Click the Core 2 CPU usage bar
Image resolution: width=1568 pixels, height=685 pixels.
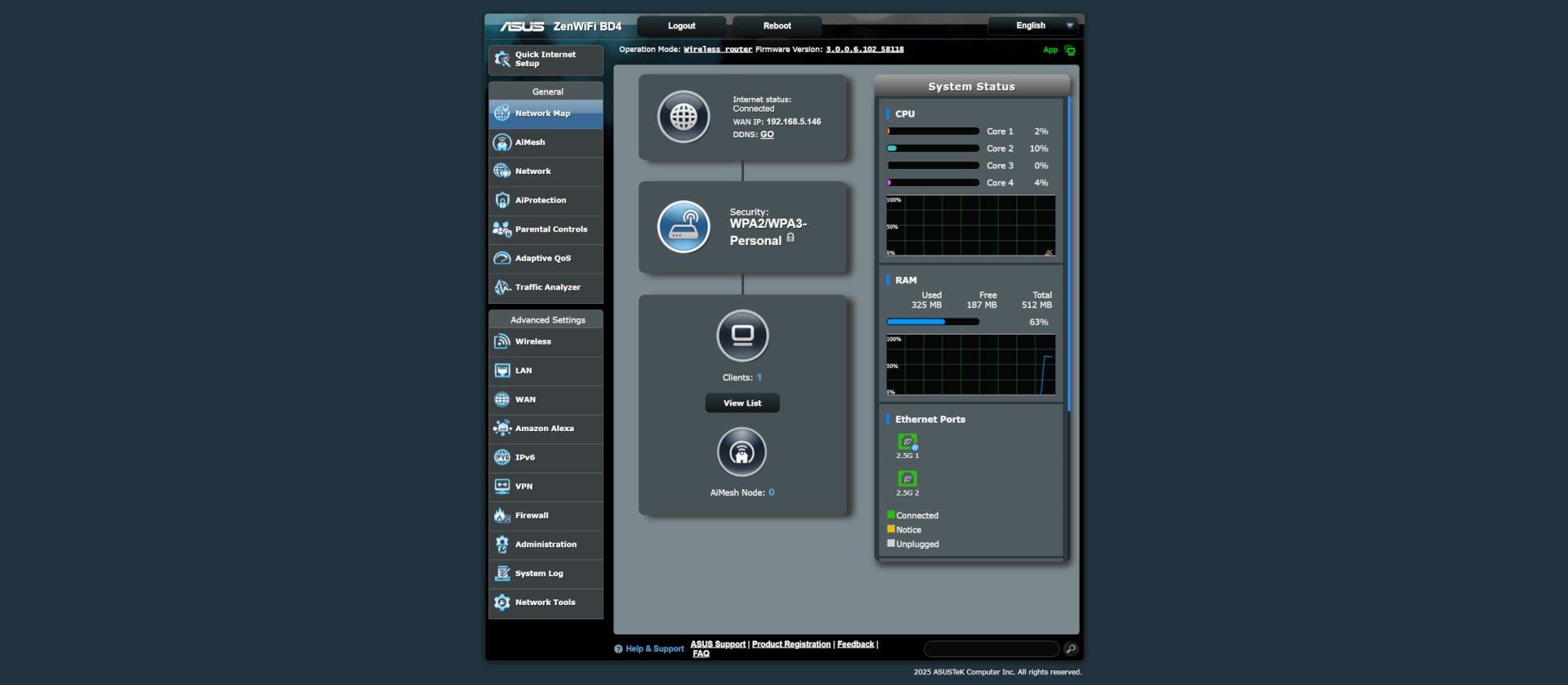point(933,149)
